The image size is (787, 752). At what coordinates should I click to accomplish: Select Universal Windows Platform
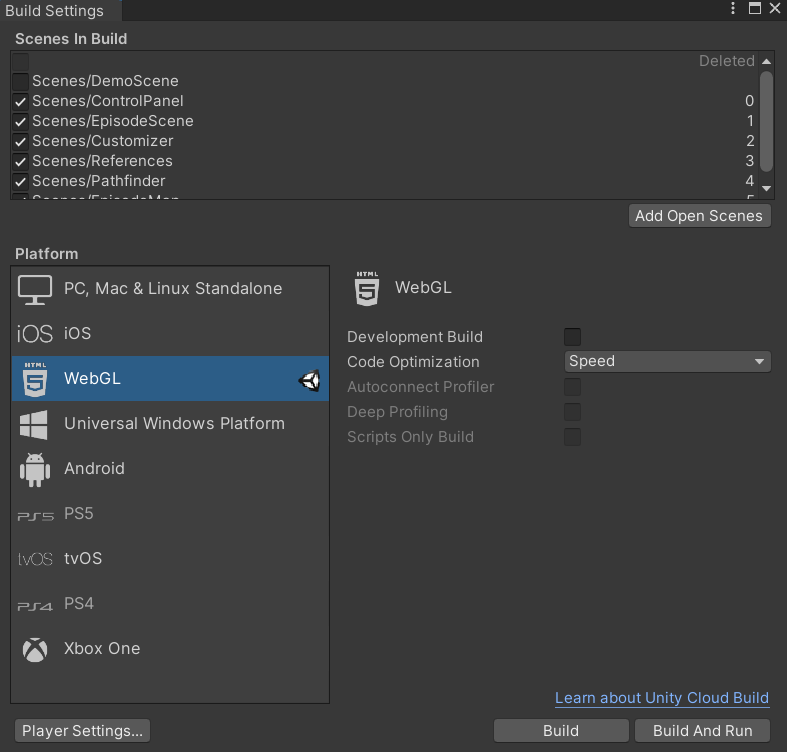click(170, 424)
